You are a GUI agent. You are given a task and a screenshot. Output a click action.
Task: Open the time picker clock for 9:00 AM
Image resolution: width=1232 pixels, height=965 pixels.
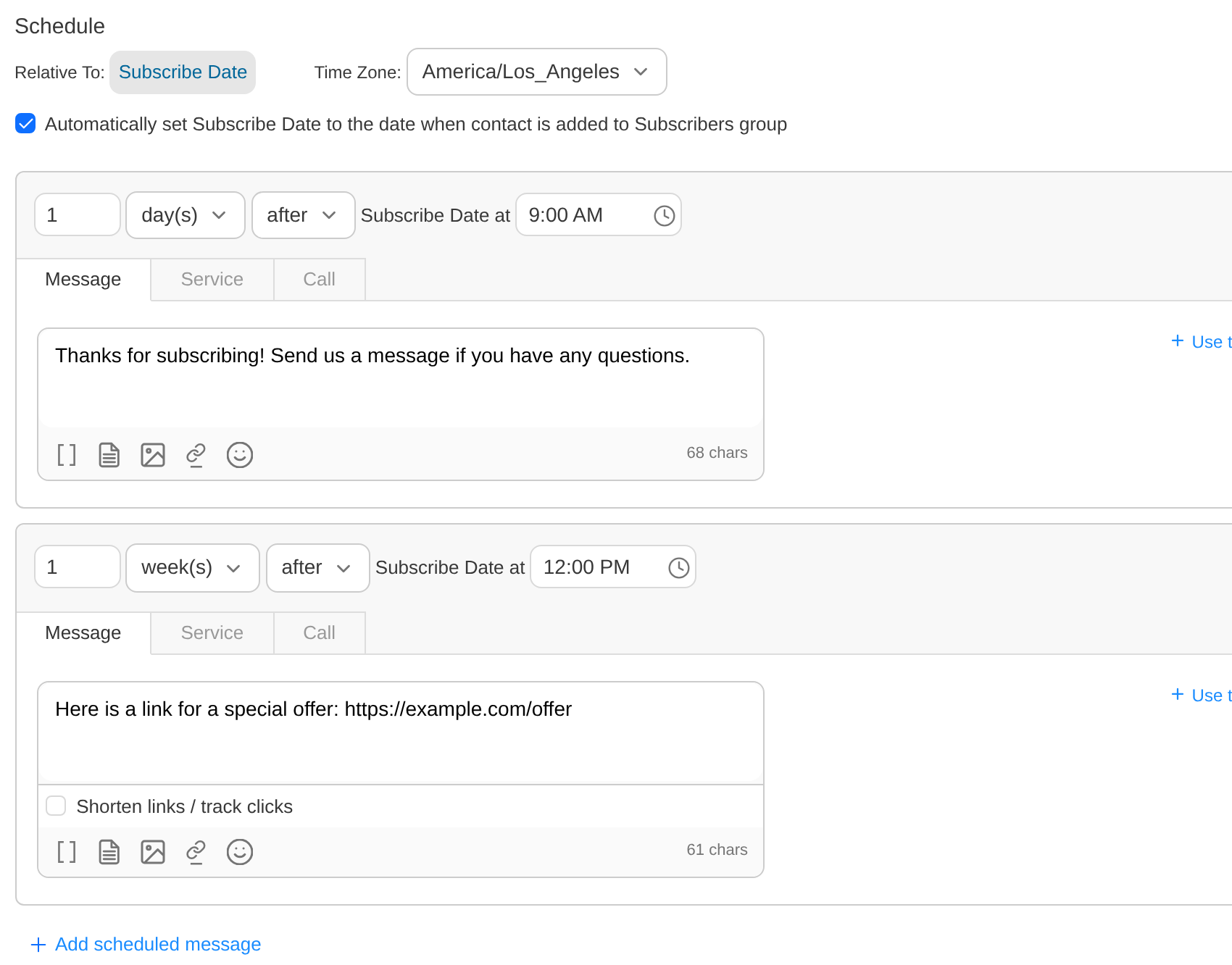[x=665, y=215]
